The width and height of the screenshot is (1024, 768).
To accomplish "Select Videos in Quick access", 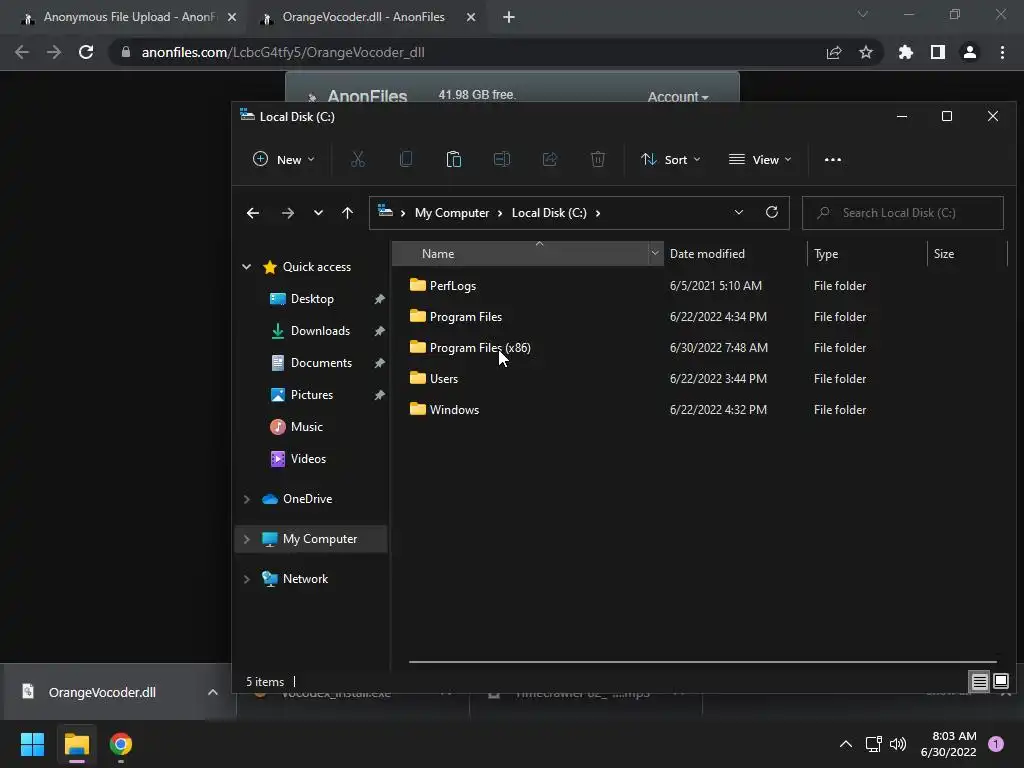I will point(308,458).
